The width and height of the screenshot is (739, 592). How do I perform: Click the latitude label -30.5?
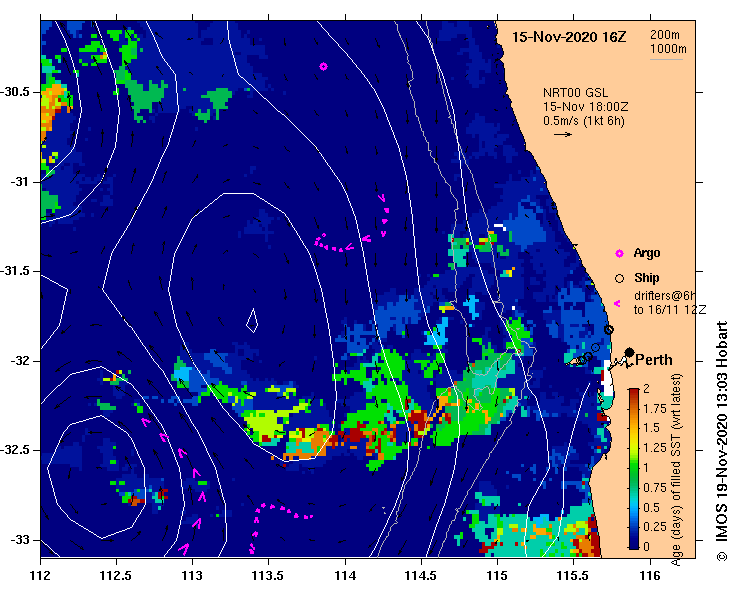click(x=16, y=92)
